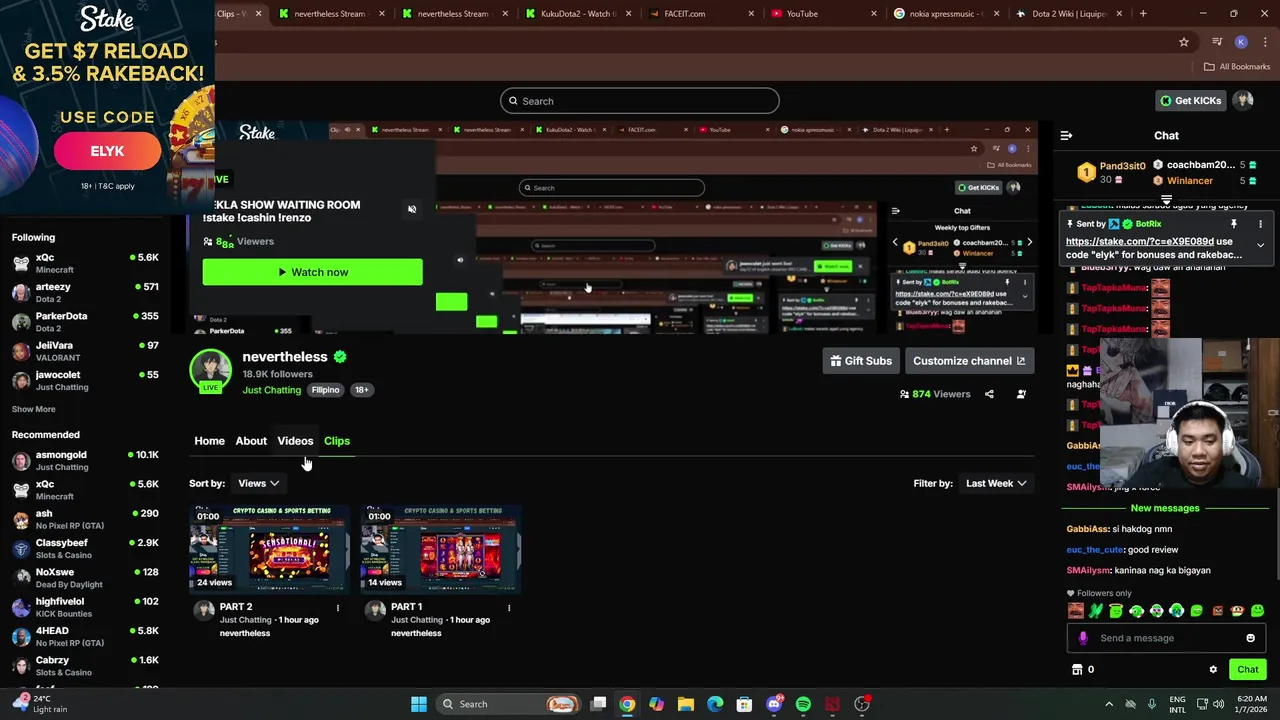1280x720 pixels.
Task: Open the Last Week filter dropdown
Action: (x=996, y=483)
